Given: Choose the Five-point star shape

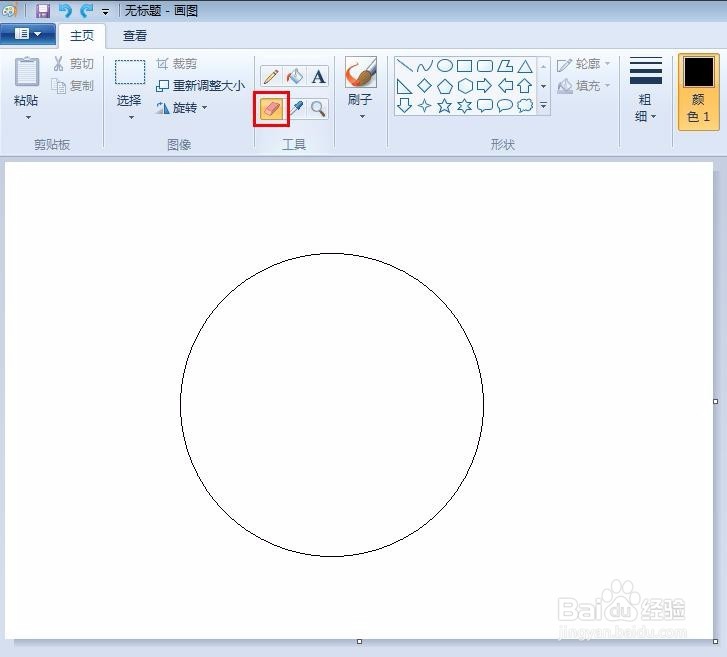Looking at the screenshot, I should coord(445,106).
